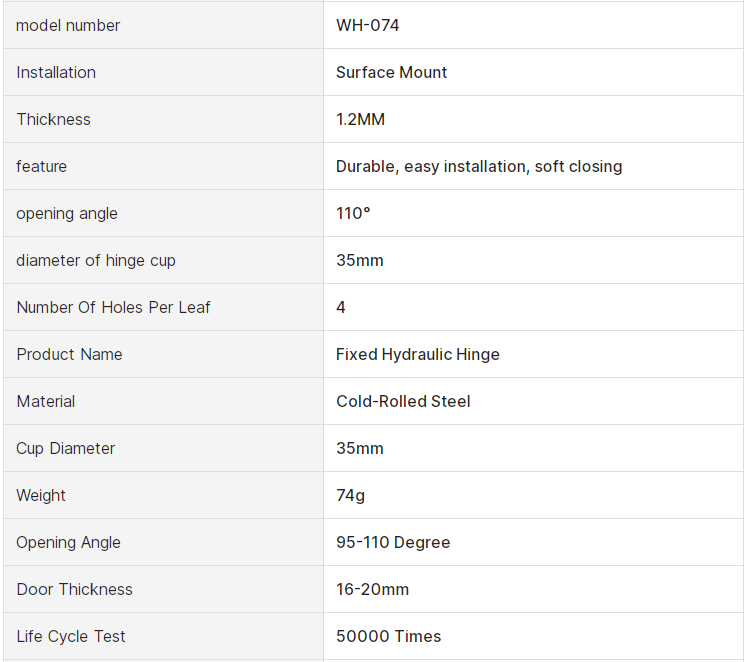Image resolution: width=747 pixels, height=662 pixels.
Task: Click the 1.2MM thickness value
Action: coord(360,119)
